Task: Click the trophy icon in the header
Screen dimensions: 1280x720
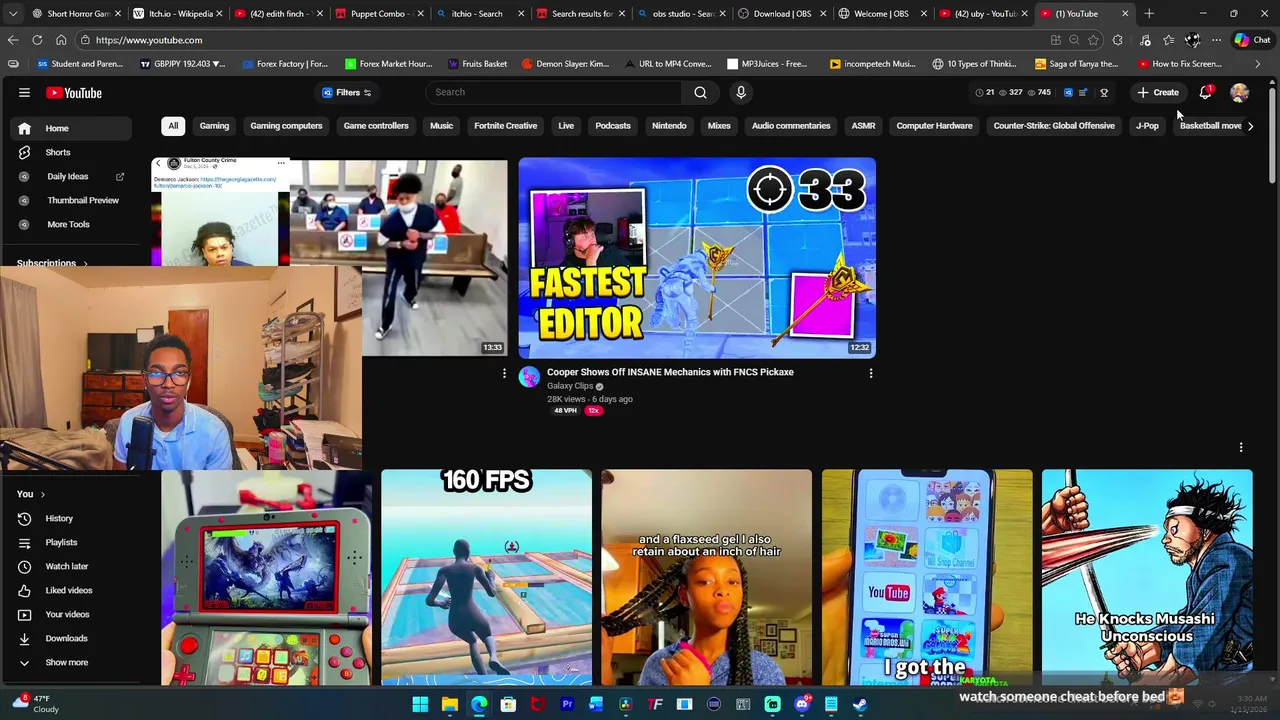Action: coord(1104,92)
